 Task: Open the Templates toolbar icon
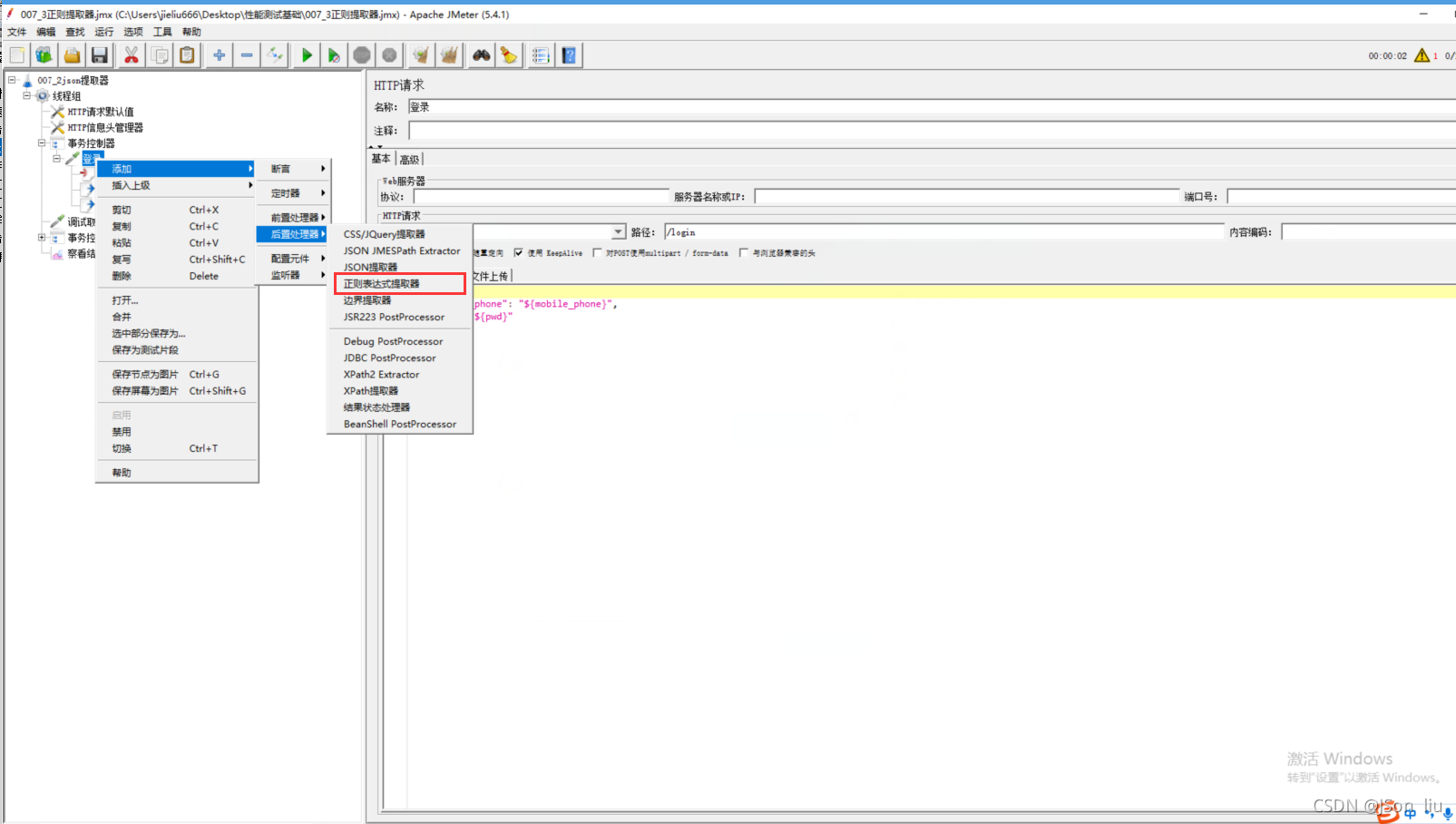pyautogui.click(x=44, y=55)
